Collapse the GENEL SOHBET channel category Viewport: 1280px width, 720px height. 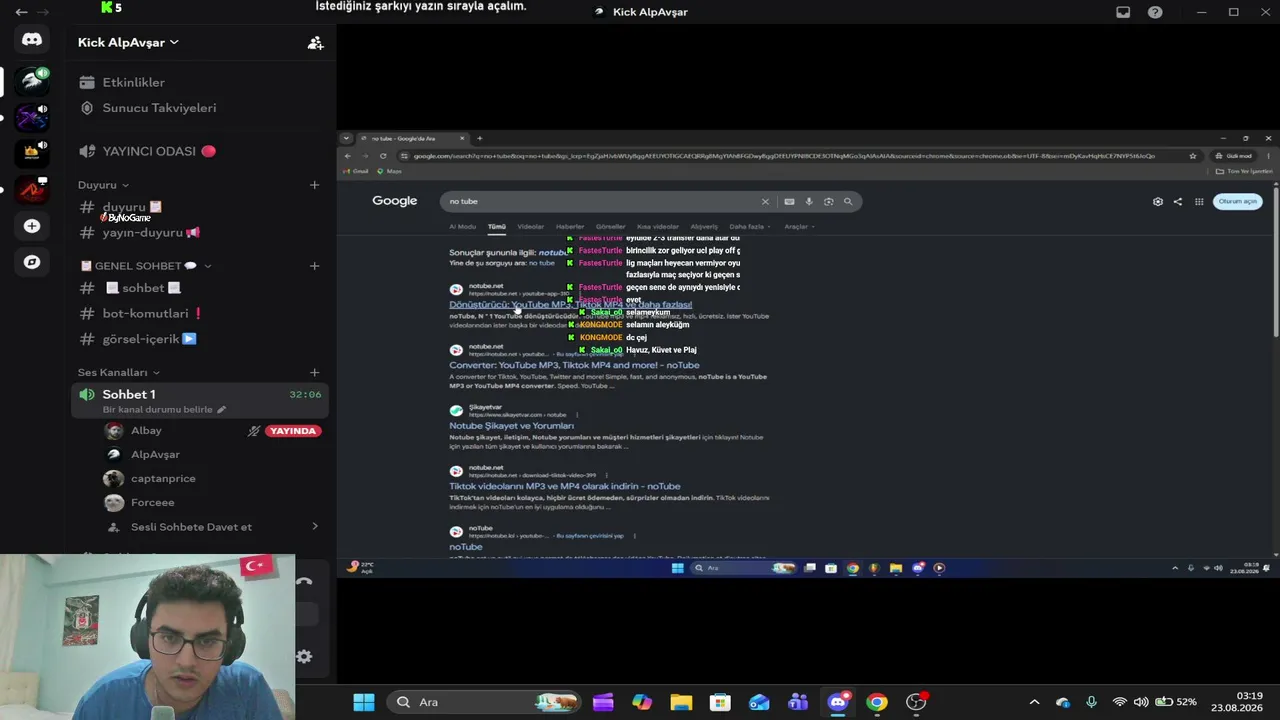click(146, 266)
